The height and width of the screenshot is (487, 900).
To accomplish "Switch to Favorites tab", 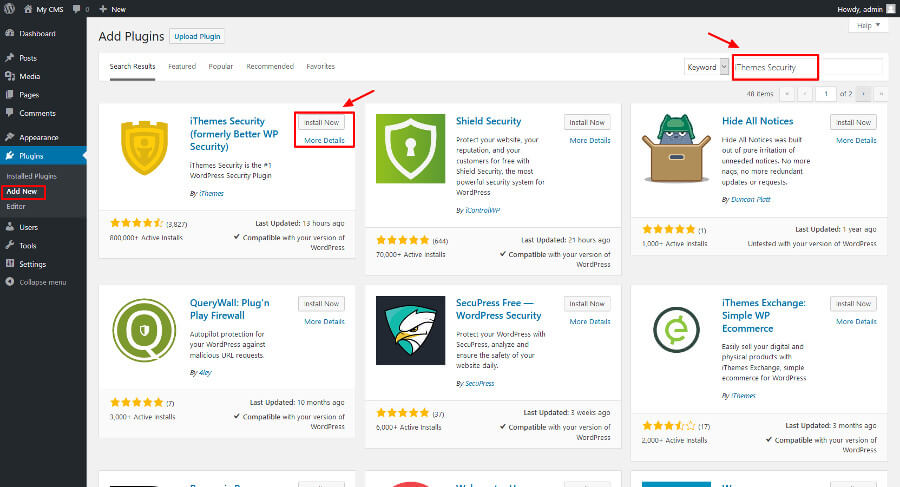I will click(x=320, y=67).
